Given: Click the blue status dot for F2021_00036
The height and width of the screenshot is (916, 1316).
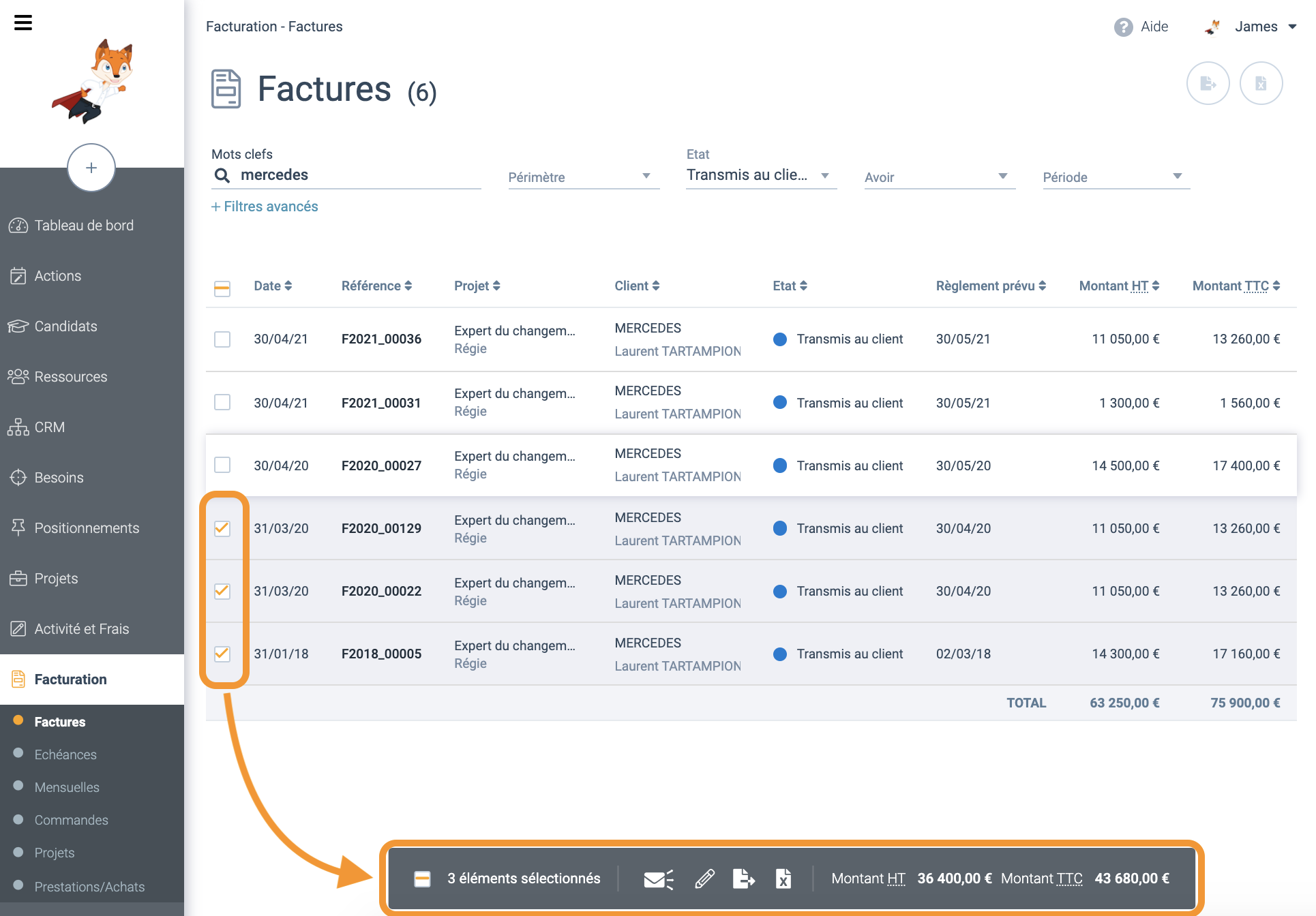Looking at the screenshot, I should [780, 339].
